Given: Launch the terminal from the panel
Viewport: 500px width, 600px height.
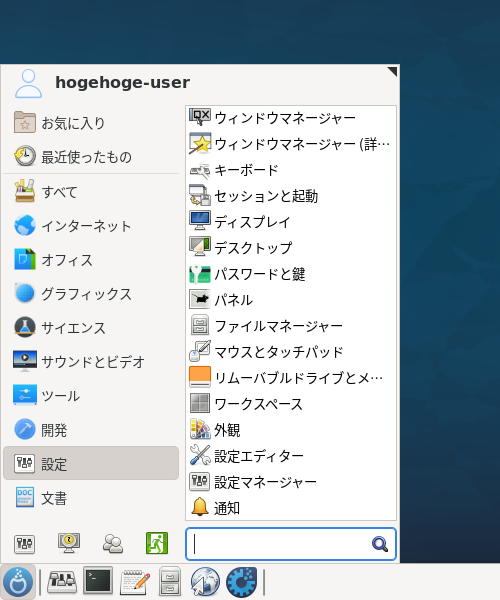Looking at the screenshot, I should (x=98, y=581).
